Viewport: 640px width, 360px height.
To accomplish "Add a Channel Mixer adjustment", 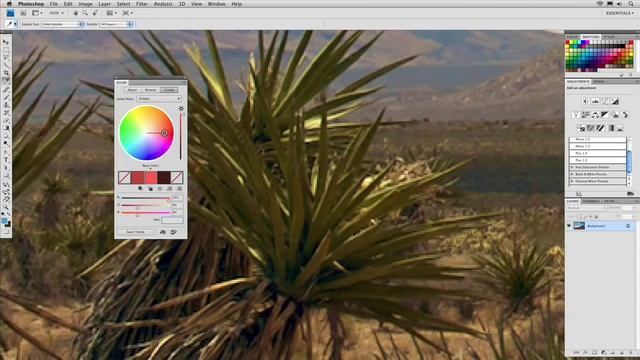I will 624,115.
